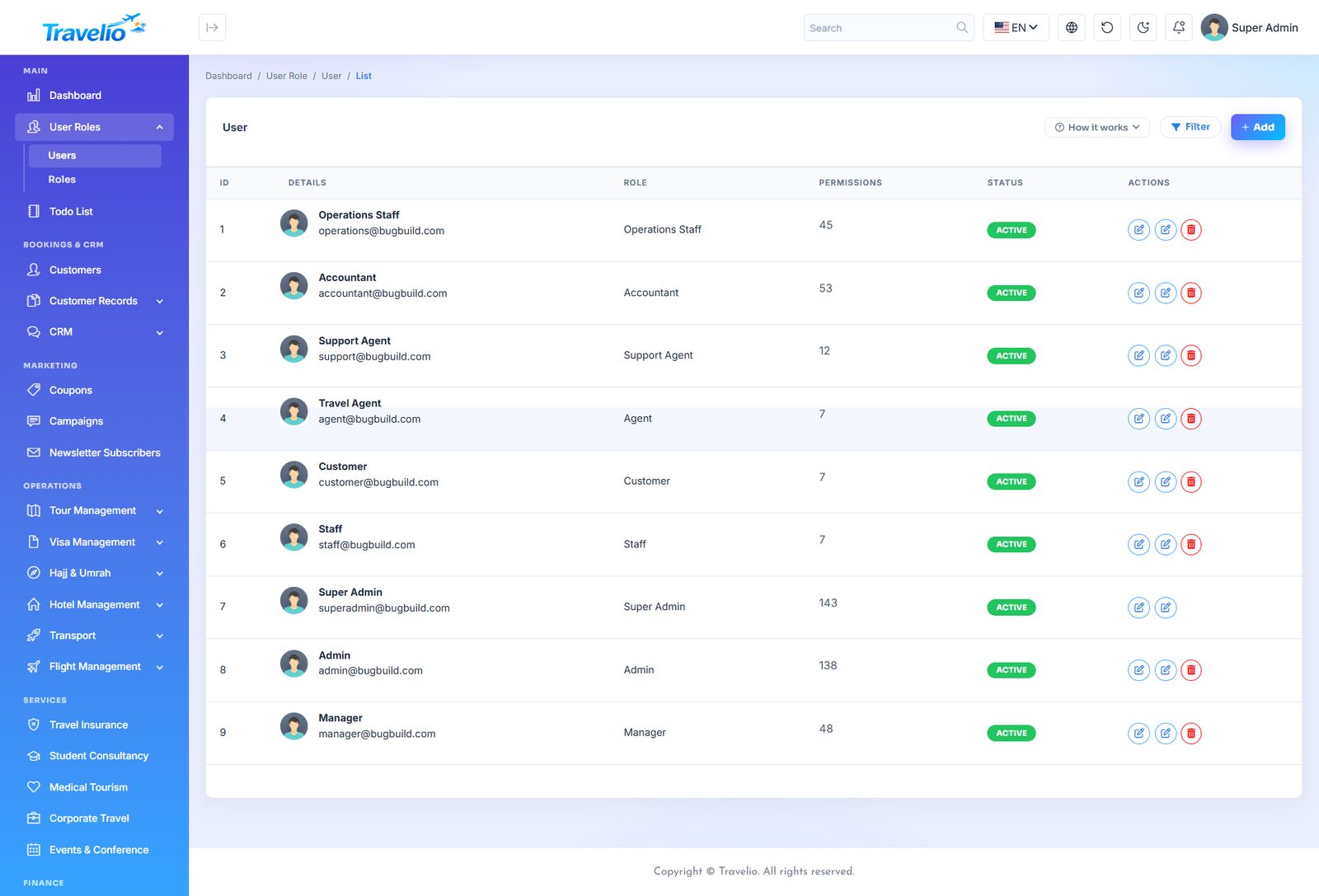Toggle dark mode with the moon icon
This screenshot has height=896, width=1319.
[x=1143, y=27]
